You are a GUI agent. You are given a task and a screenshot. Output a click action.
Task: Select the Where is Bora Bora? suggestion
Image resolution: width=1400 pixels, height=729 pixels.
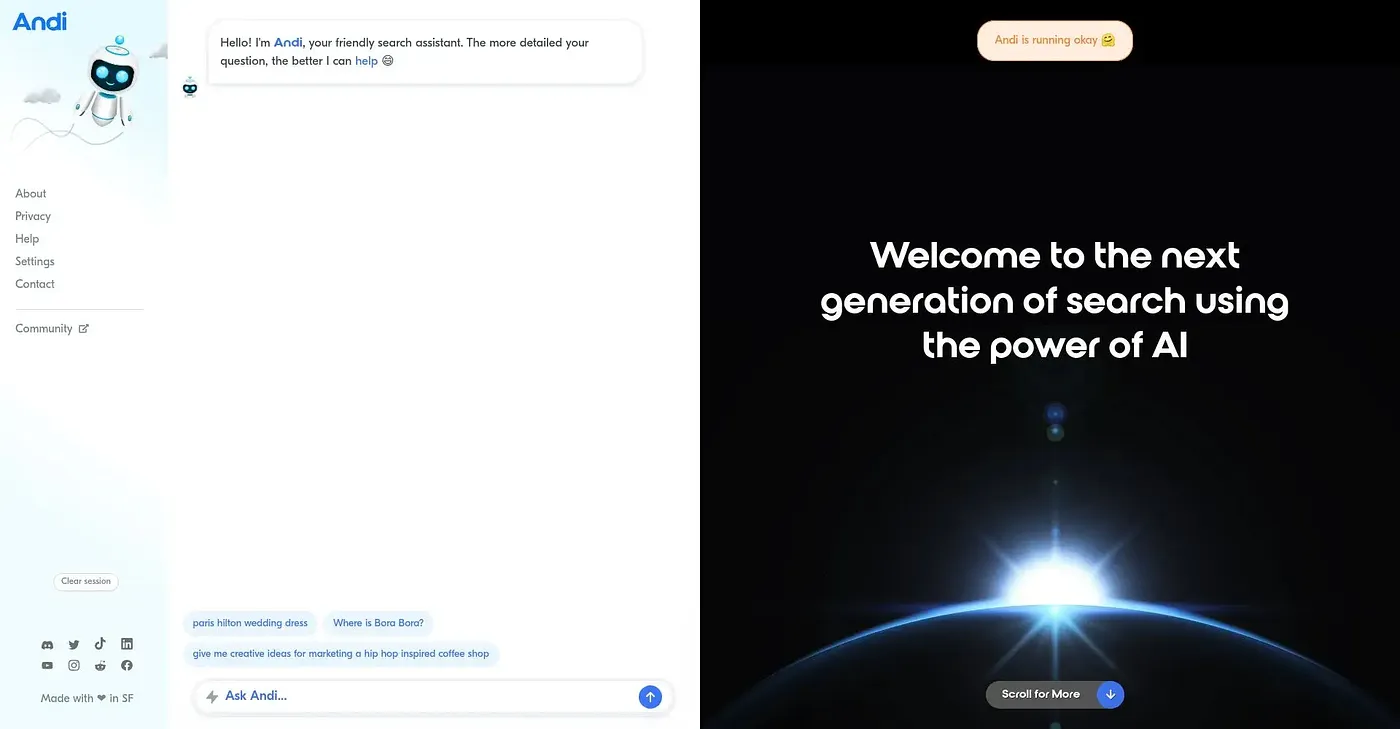tap(378, 623)
